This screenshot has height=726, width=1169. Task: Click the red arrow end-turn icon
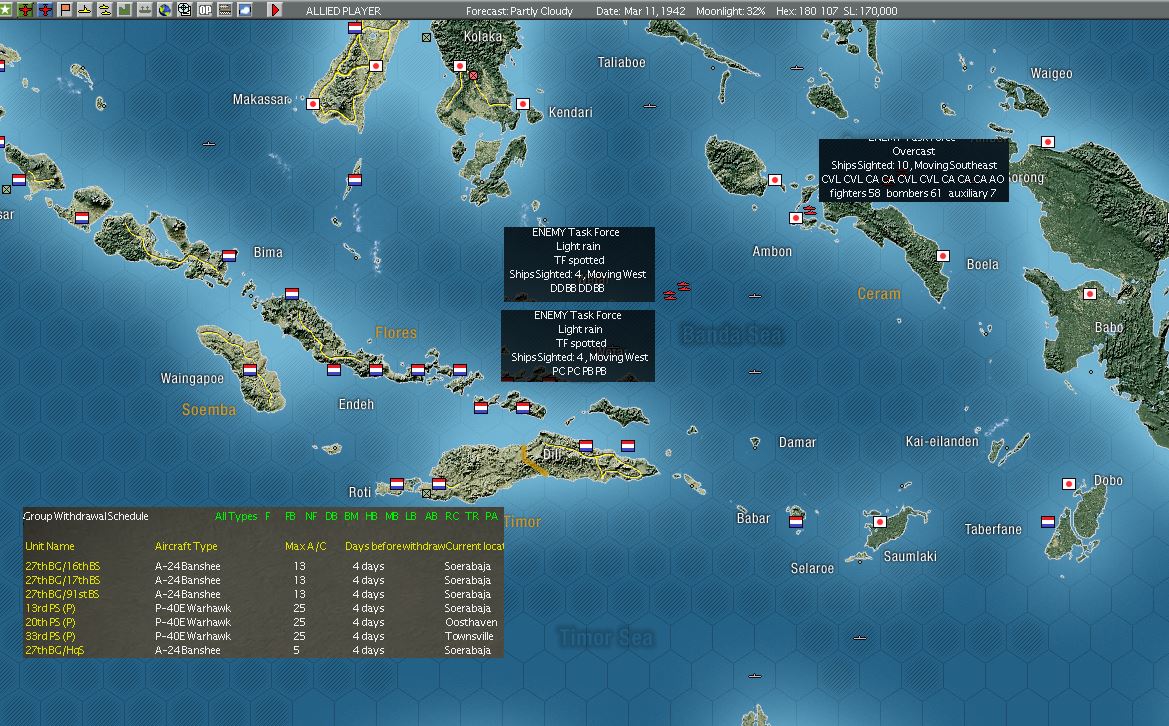coord(274,10)
